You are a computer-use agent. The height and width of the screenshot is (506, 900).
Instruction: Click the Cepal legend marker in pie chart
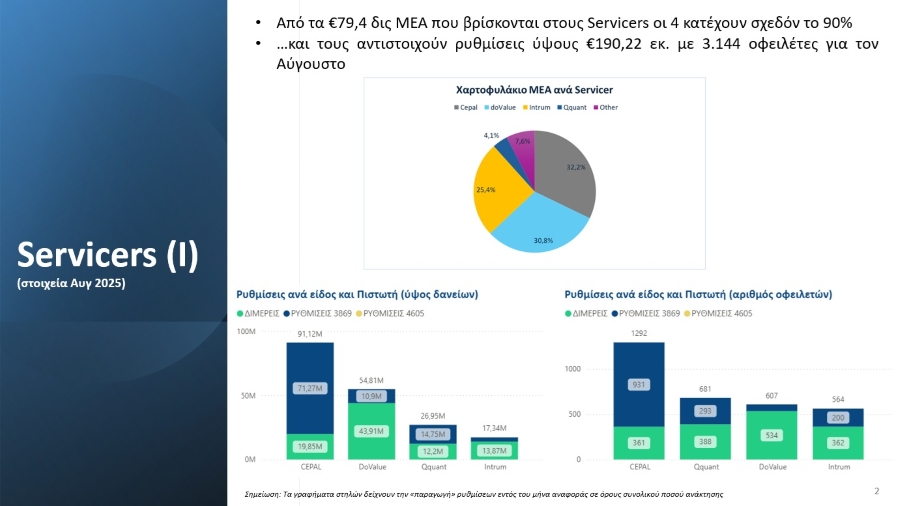[456, 107]
